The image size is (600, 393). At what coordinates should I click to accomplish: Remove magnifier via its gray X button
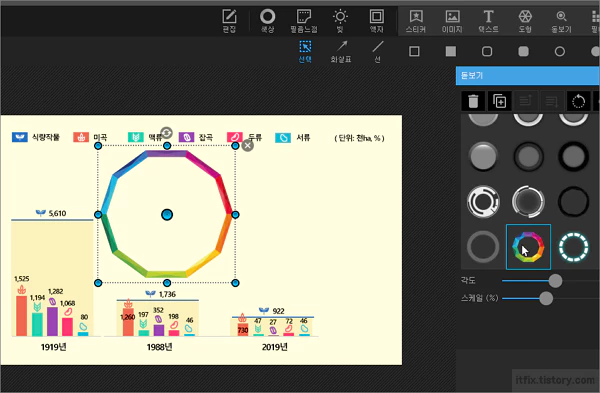click(x=248, y=145)
